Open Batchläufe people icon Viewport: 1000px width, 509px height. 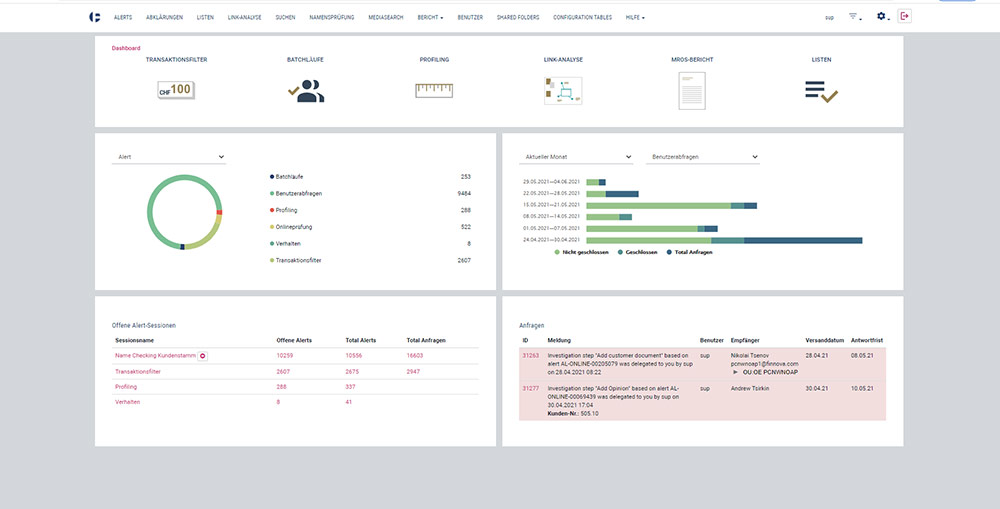[305, 92]
